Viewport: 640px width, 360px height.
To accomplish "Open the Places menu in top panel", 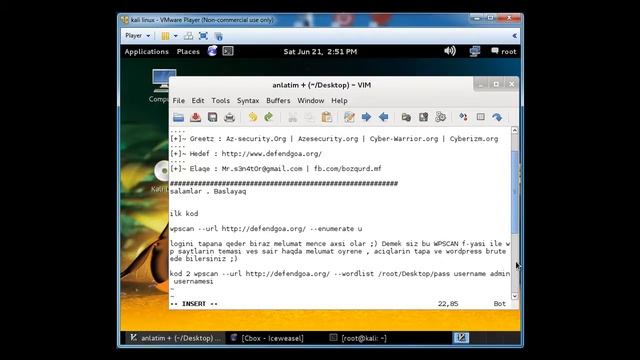I will tap(188, 51).
